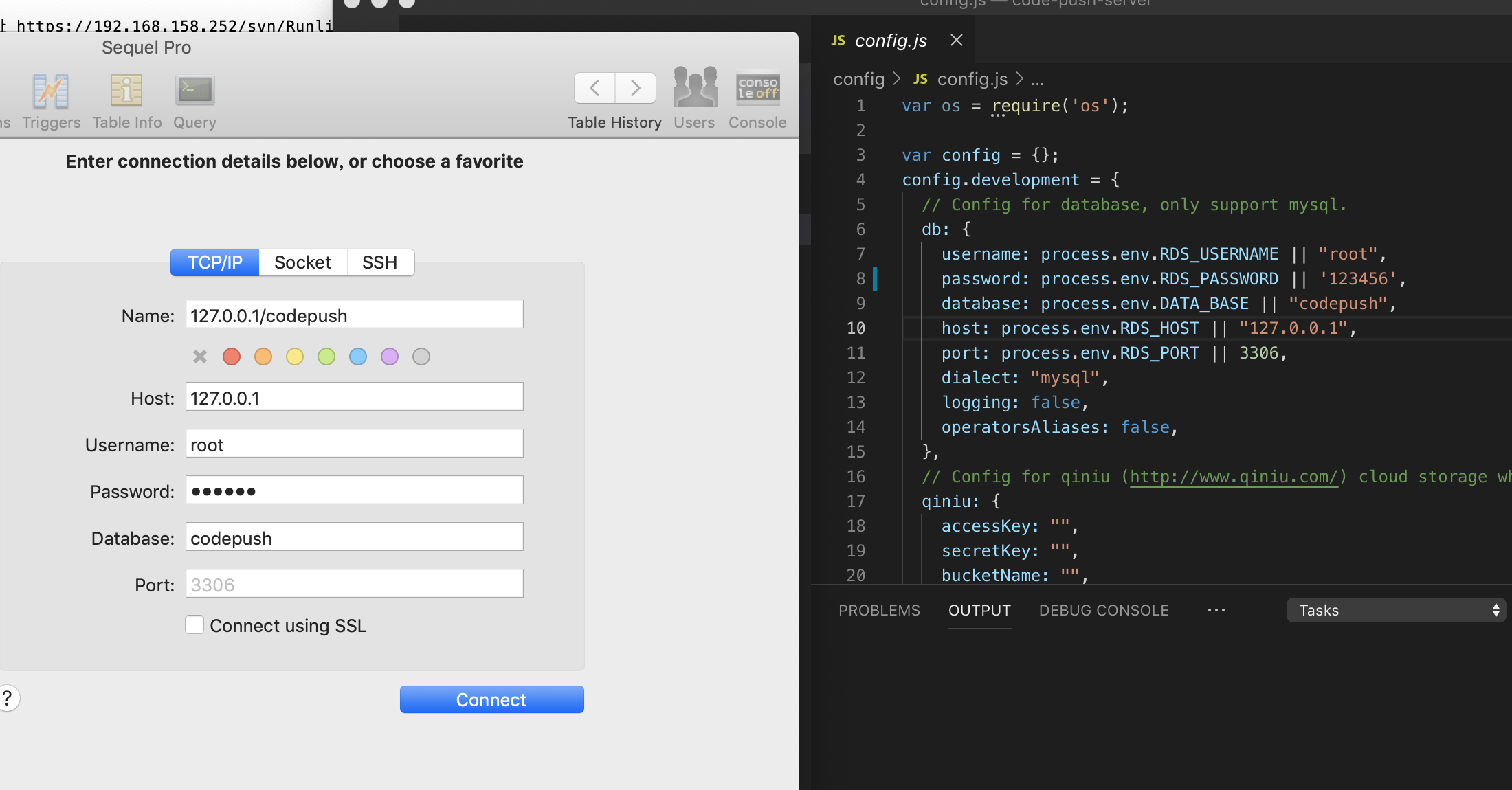Click the help question mark button
1512x790 pixels.
click(x=8, y=698)
